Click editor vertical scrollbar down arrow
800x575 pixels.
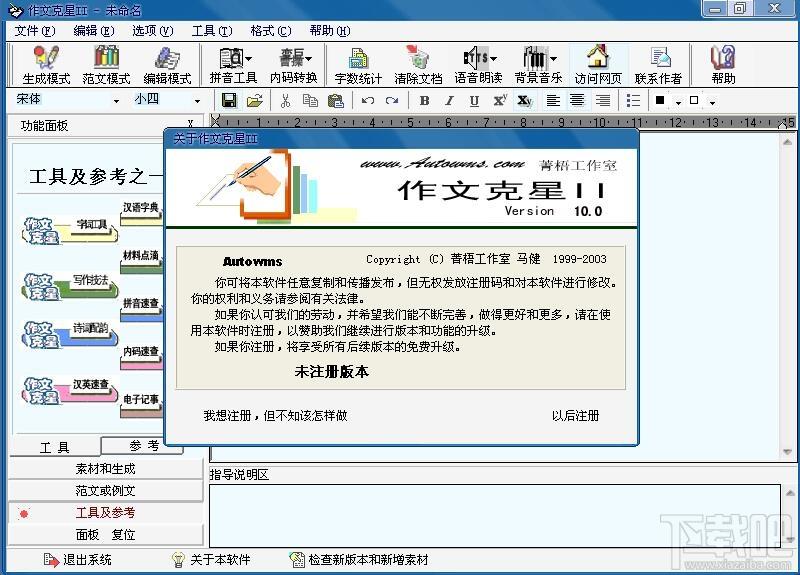pyautogui.click(x=787, y=452)
